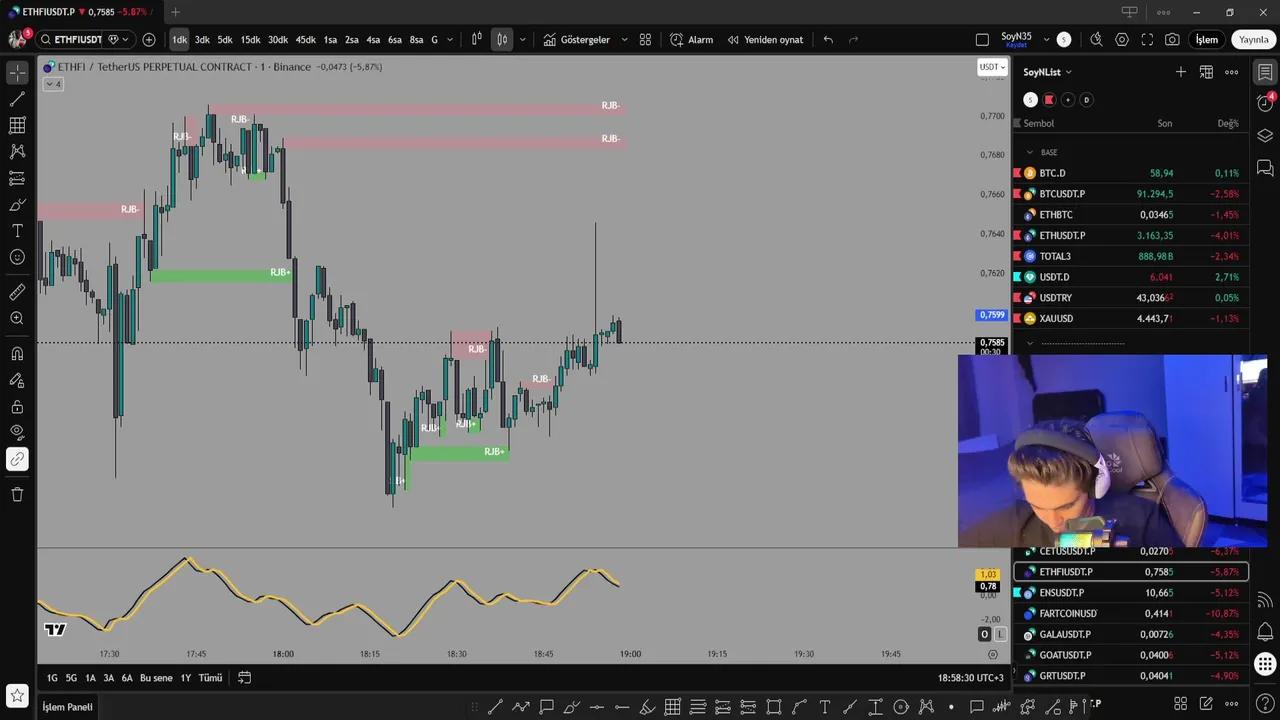Select the G daily timeframe
Screen dimensions: 1280x720
434,40
